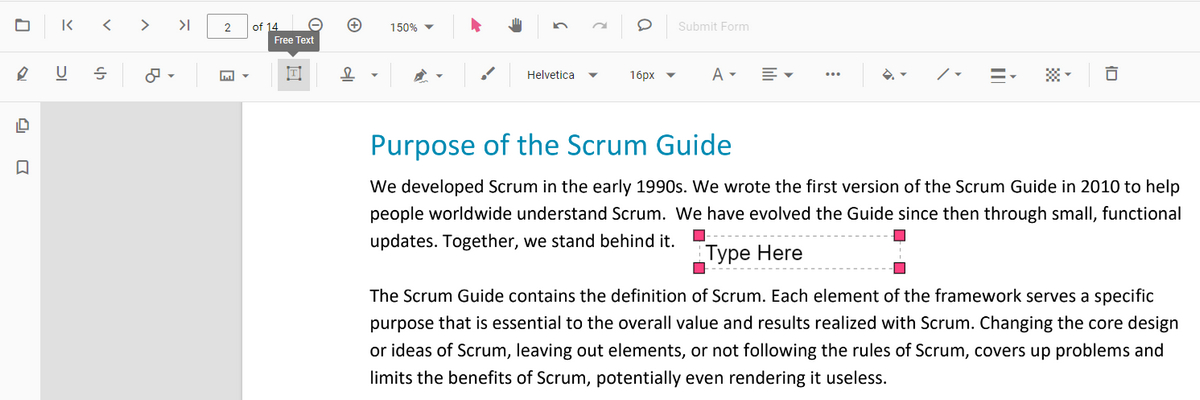Click the paragraph line starting 'The Scrum Guide contains'
This screenshot has width=1200, height=400.
[x=762, y=296]
